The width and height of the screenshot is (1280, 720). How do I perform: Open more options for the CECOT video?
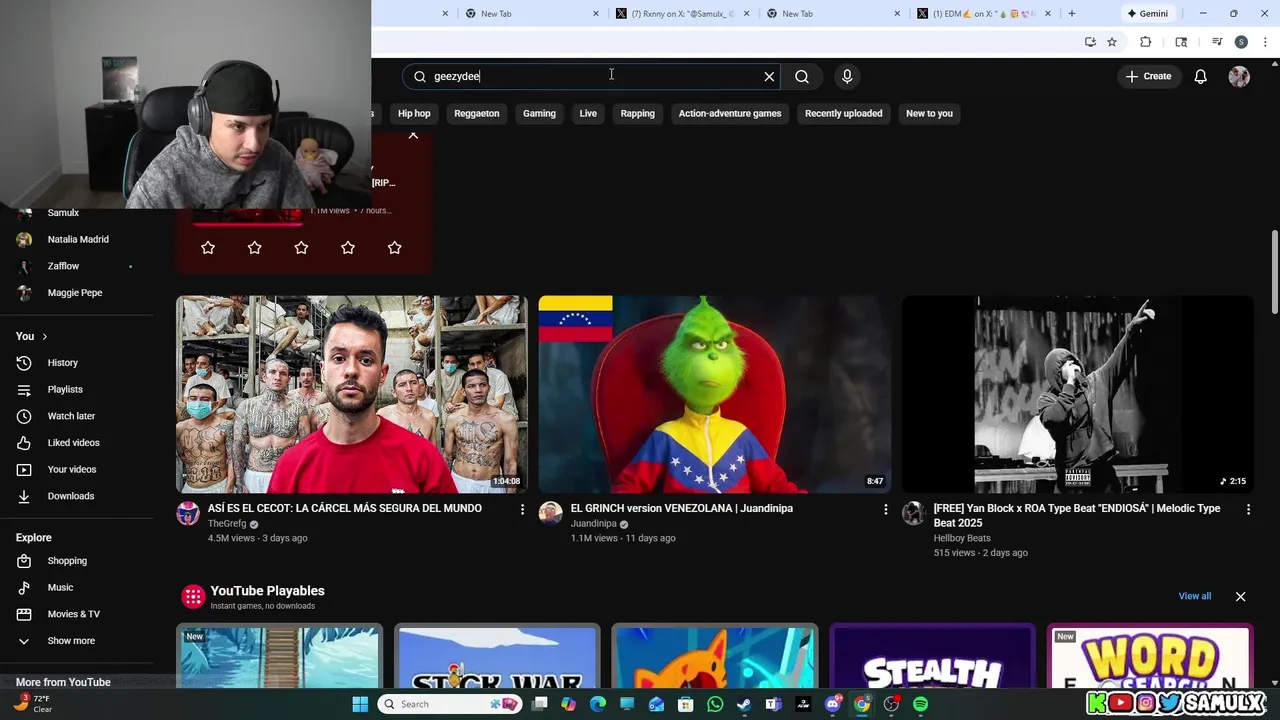522,509
